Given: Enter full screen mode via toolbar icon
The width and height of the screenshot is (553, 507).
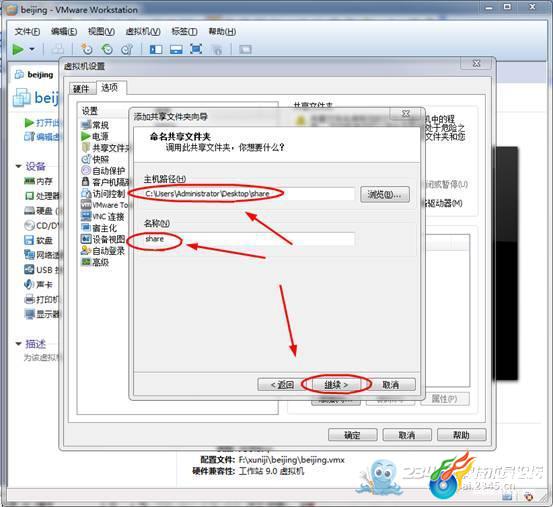Looking at the screenshot, I should click(196, 49).
